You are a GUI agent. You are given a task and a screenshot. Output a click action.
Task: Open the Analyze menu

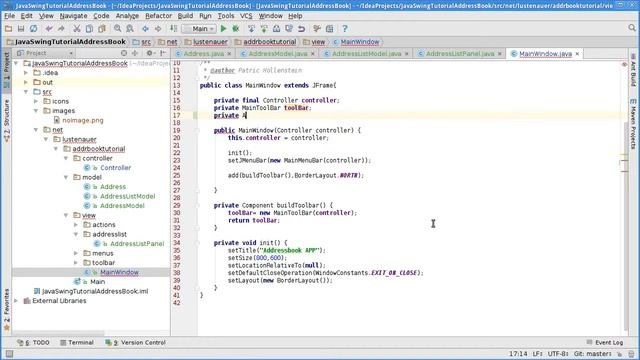coord(127,16)
